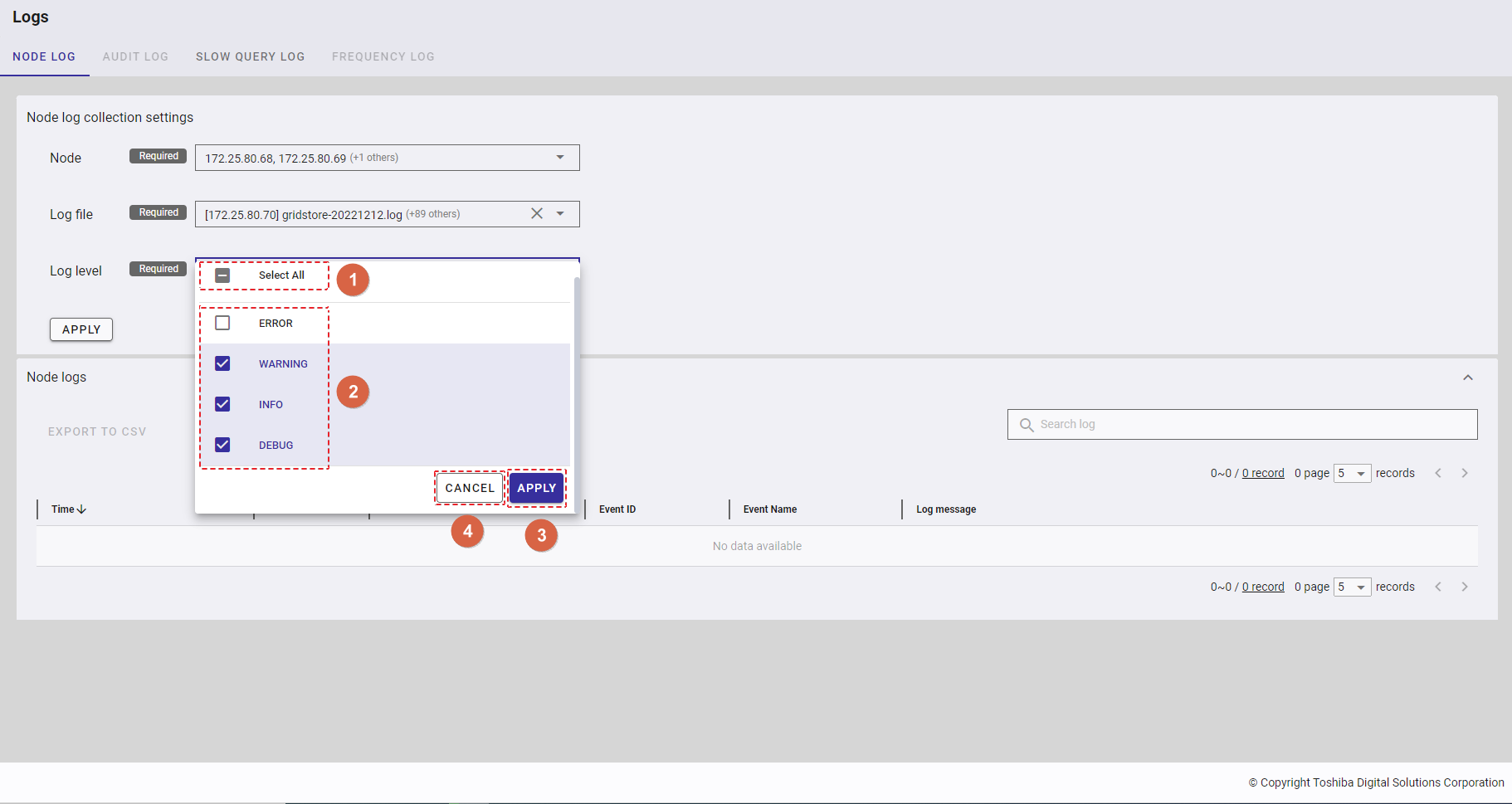The height and width of the screenshot is (804, 1512).
Task: Uncheck the WARNING log level checkbox
Action: click(222, 363)
